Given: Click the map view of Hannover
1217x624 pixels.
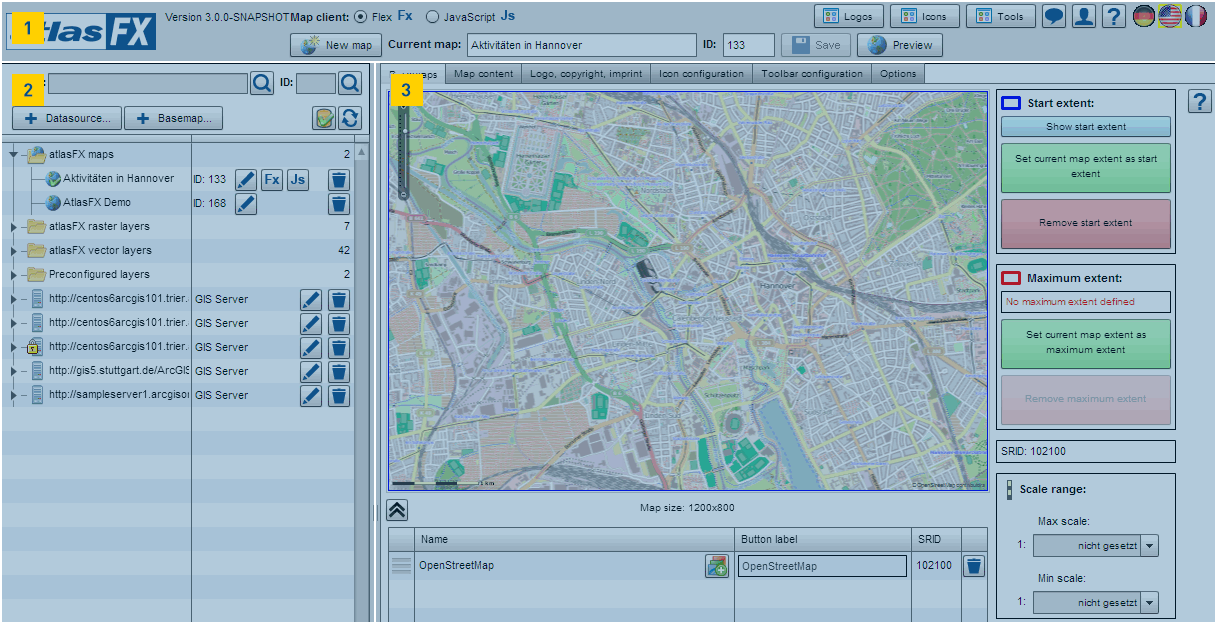Looking at the screenshot, I should [688, 291].
